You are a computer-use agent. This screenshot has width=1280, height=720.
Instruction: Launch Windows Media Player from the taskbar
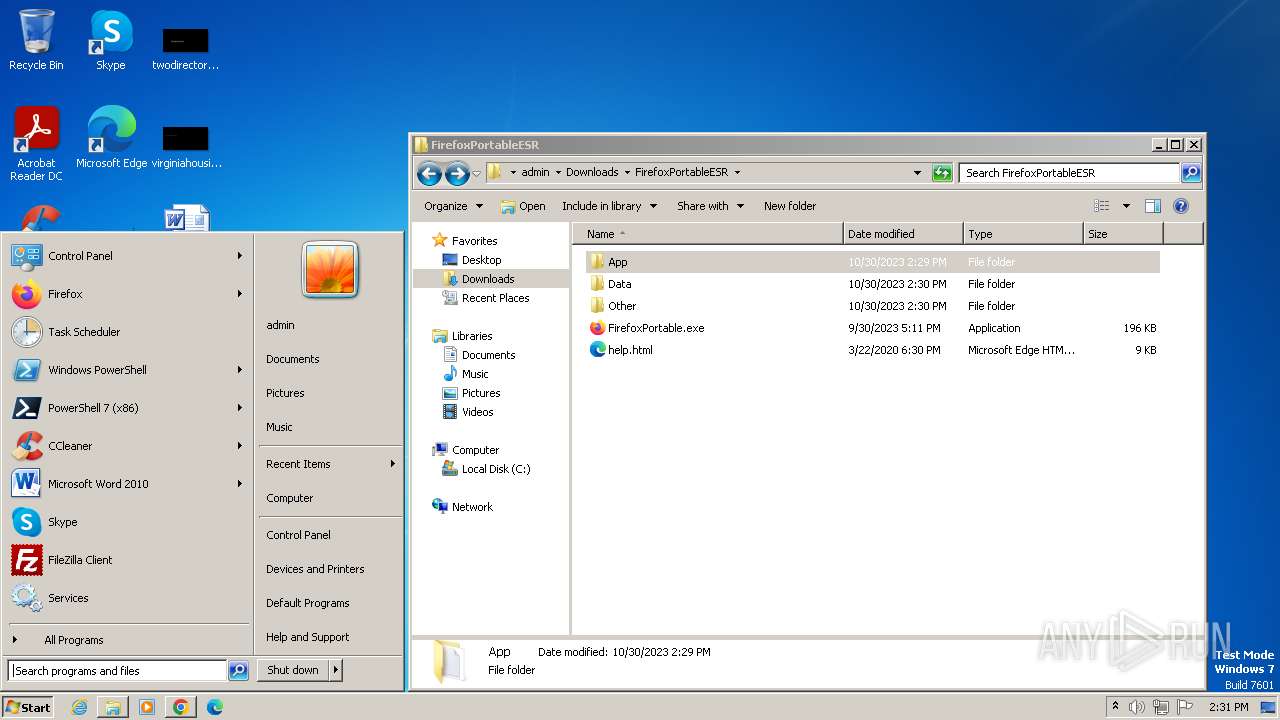[x=147, y=707]
